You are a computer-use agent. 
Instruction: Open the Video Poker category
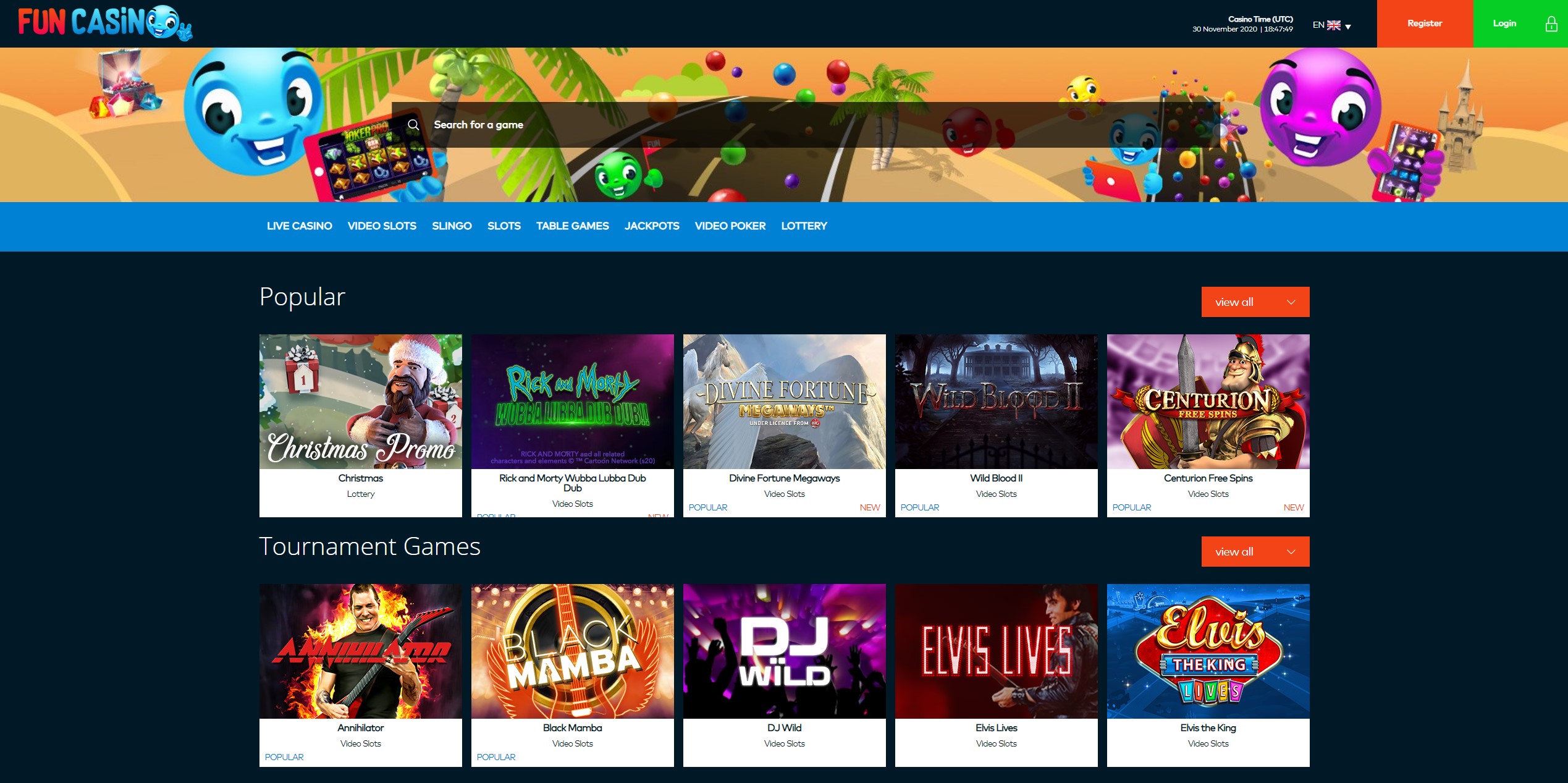pyautogui.click(x=730, y=226)
